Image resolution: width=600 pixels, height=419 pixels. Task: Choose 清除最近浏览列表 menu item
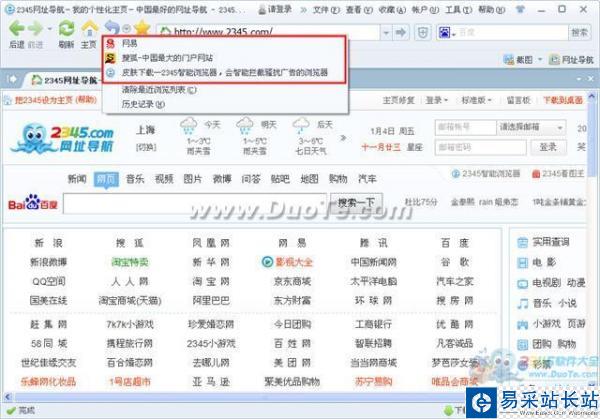coord(225,90)
